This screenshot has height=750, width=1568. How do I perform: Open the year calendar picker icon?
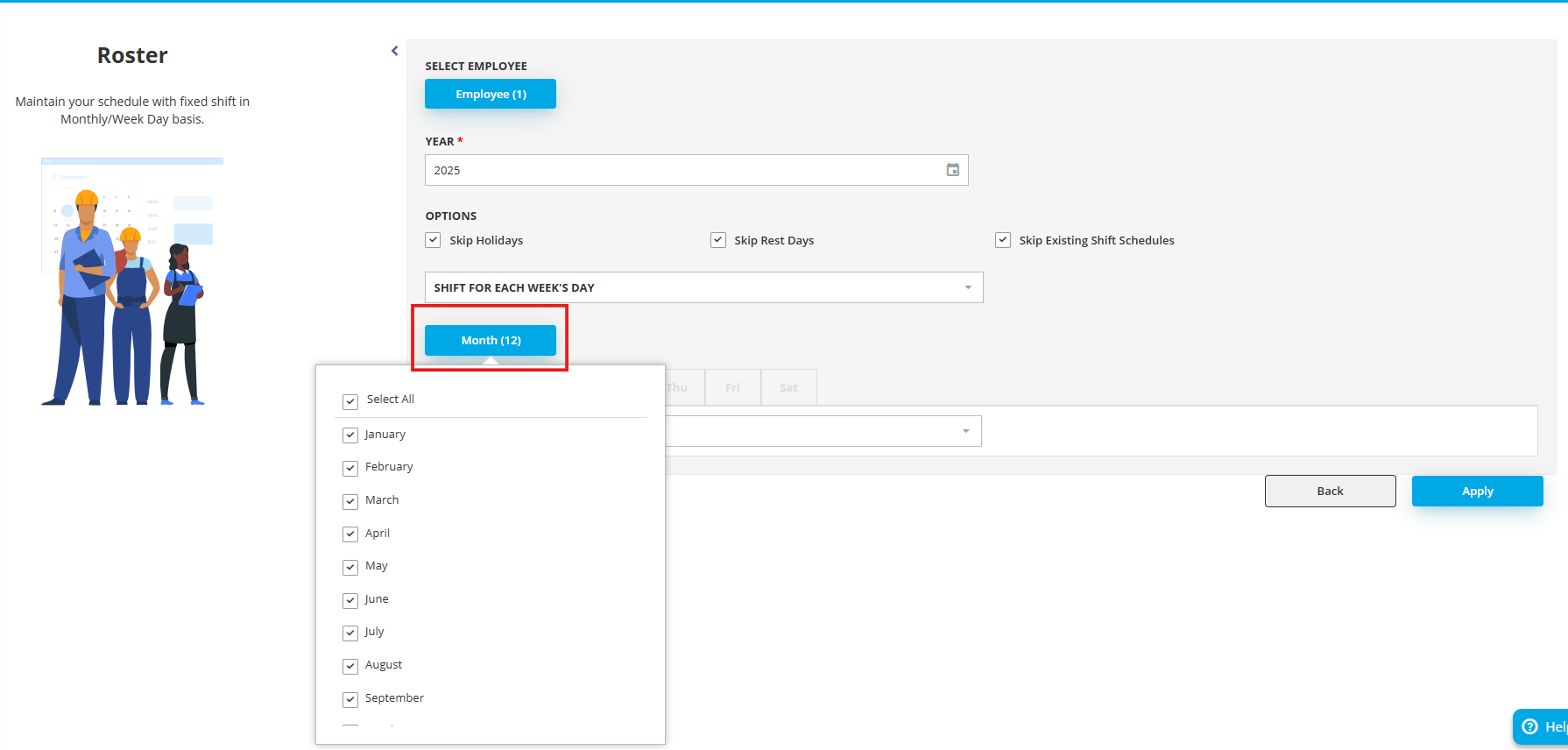click(x=952, y=170)
